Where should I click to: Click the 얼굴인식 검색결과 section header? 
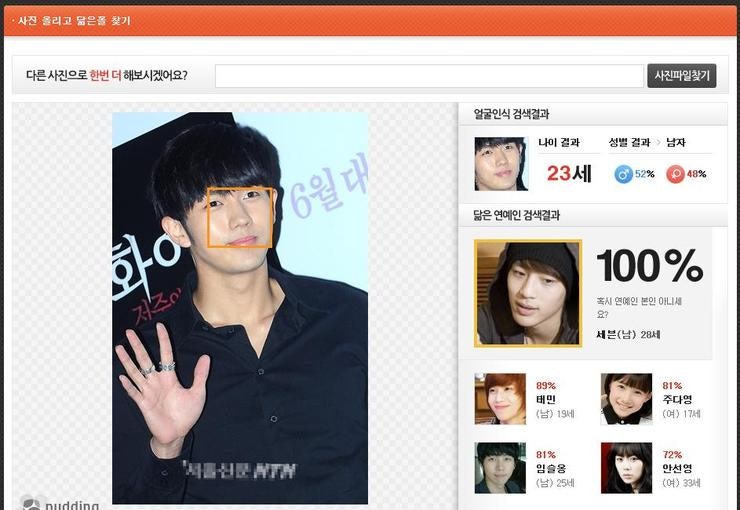(511, 114)
